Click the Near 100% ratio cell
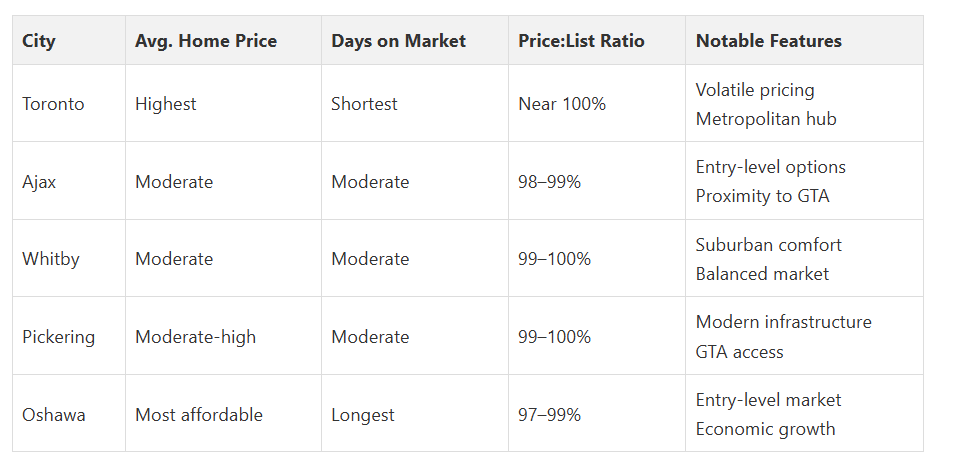The height and width of the screenshot is (463, 966). pyautogui.click(x=562, y=104)
